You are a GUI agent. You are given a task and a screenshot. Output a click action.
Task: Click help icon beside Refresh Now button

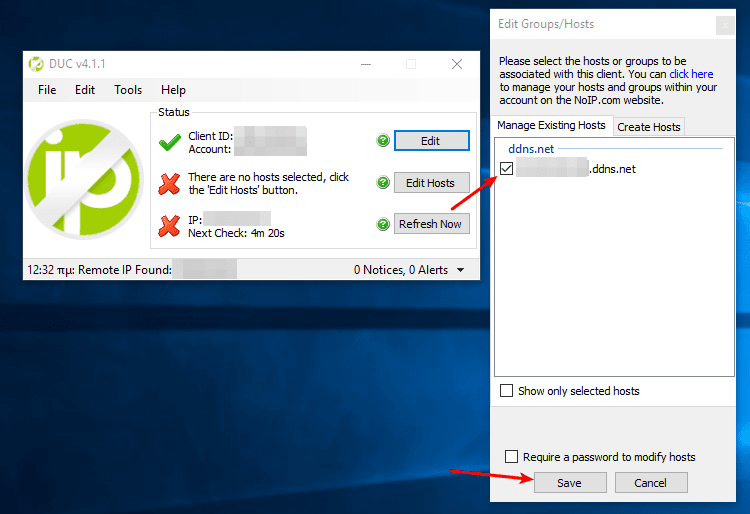[383, 224]
